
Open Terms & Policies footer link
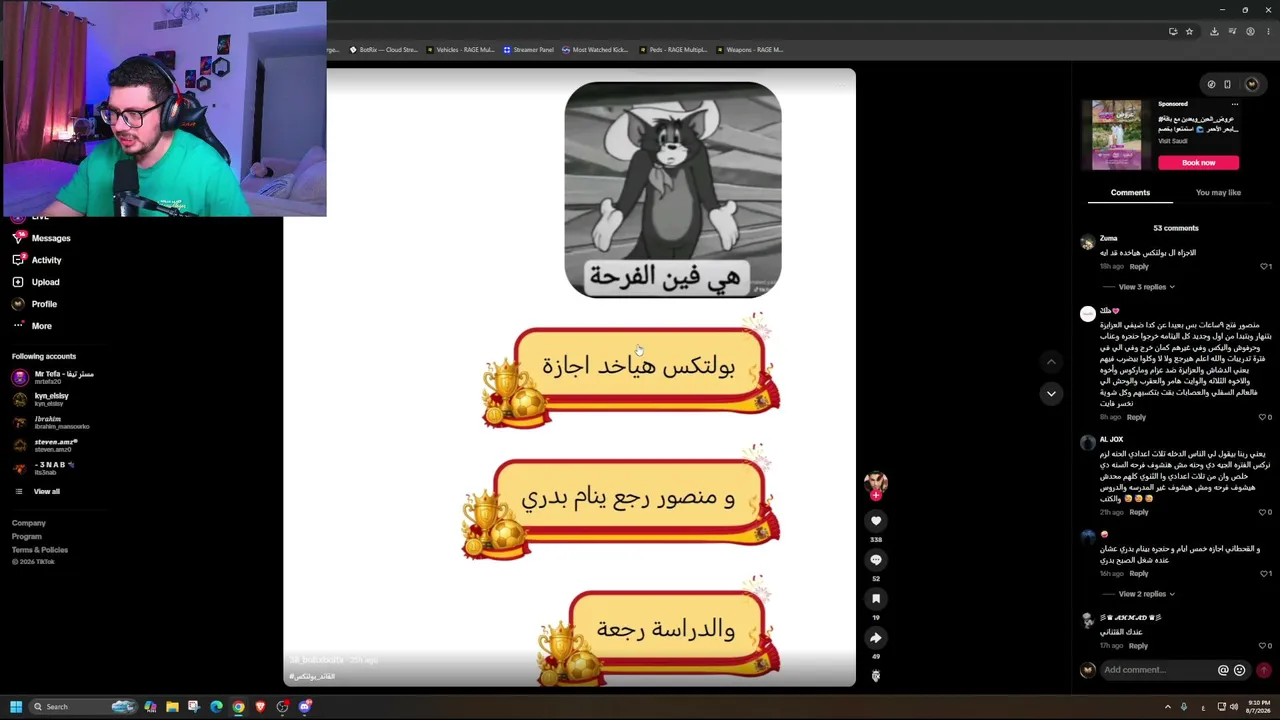[40, 550]
